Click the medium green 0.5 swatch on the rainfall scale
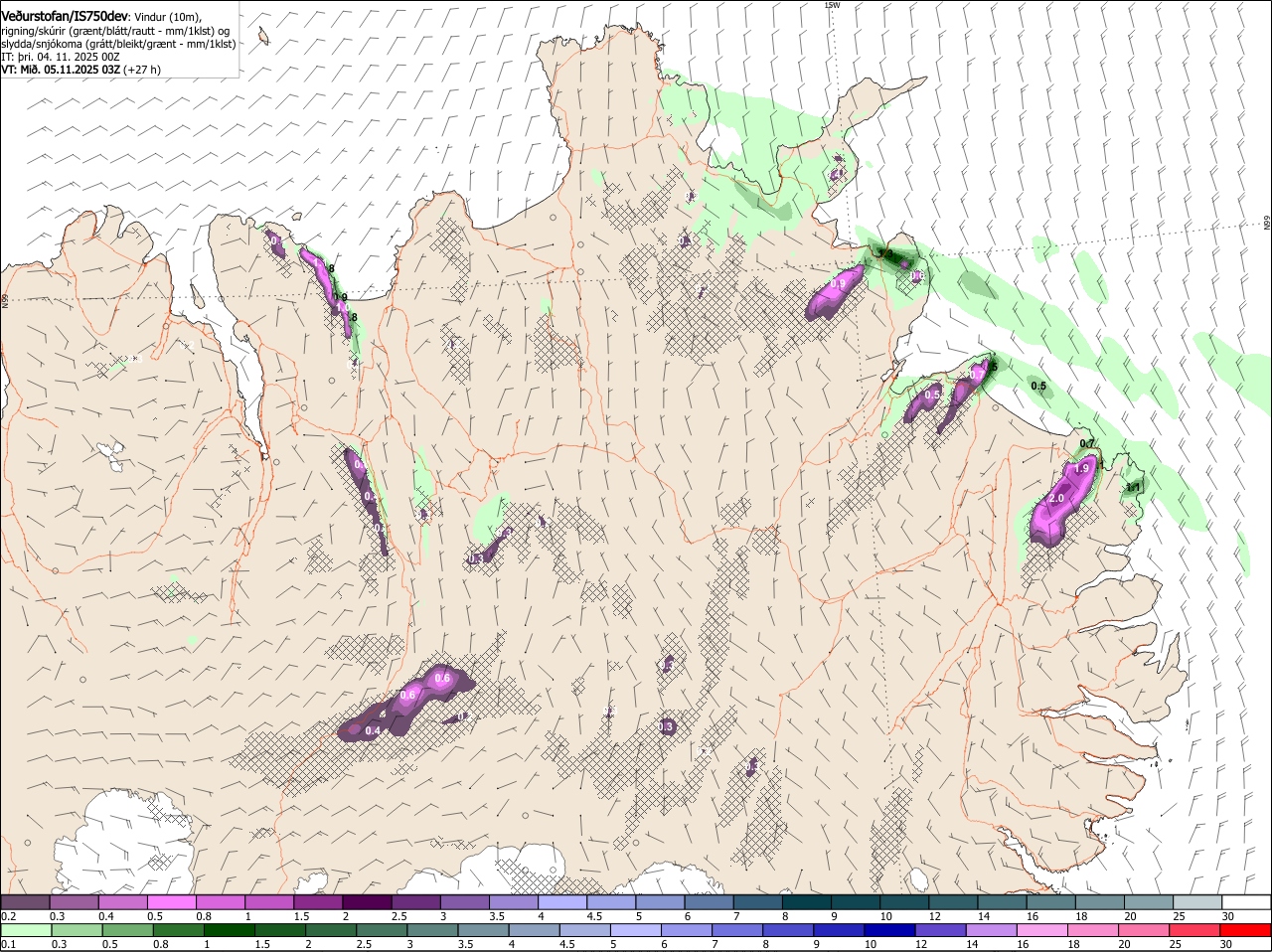This screenshot has height=952, width=1272. [x=127, y=930]
